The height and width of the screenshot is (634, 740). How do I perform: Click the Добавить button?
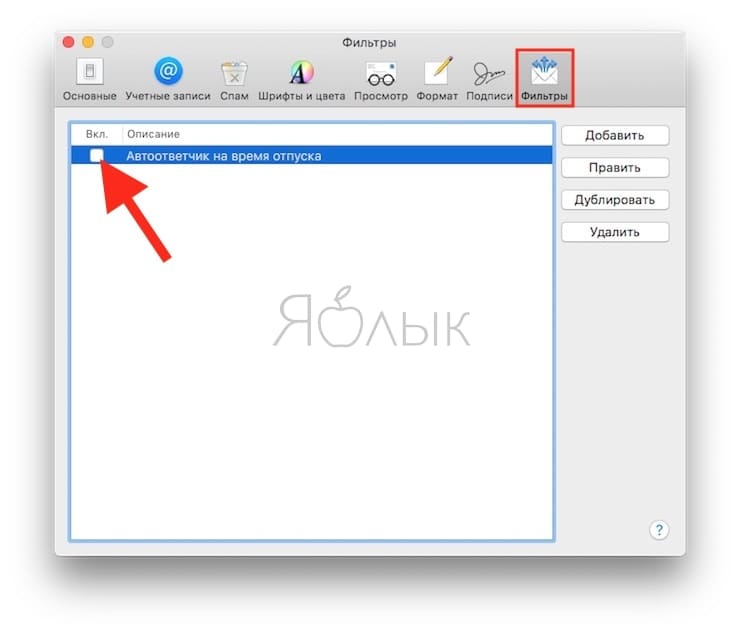614,136
